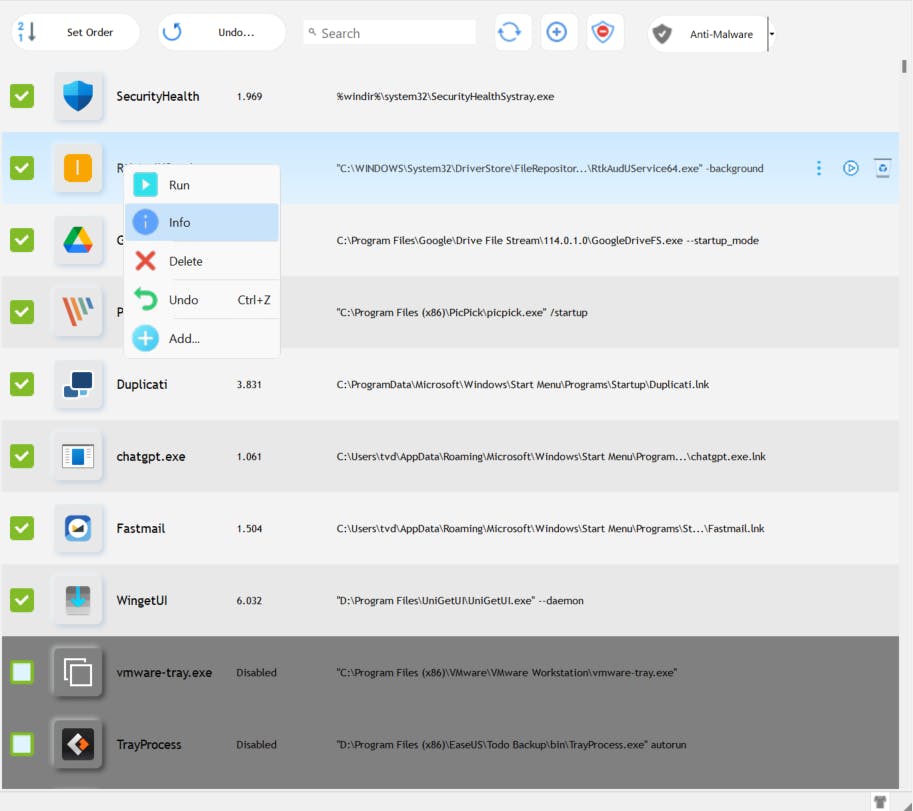Uncheck the Fastmail startup checkbox

22,528
